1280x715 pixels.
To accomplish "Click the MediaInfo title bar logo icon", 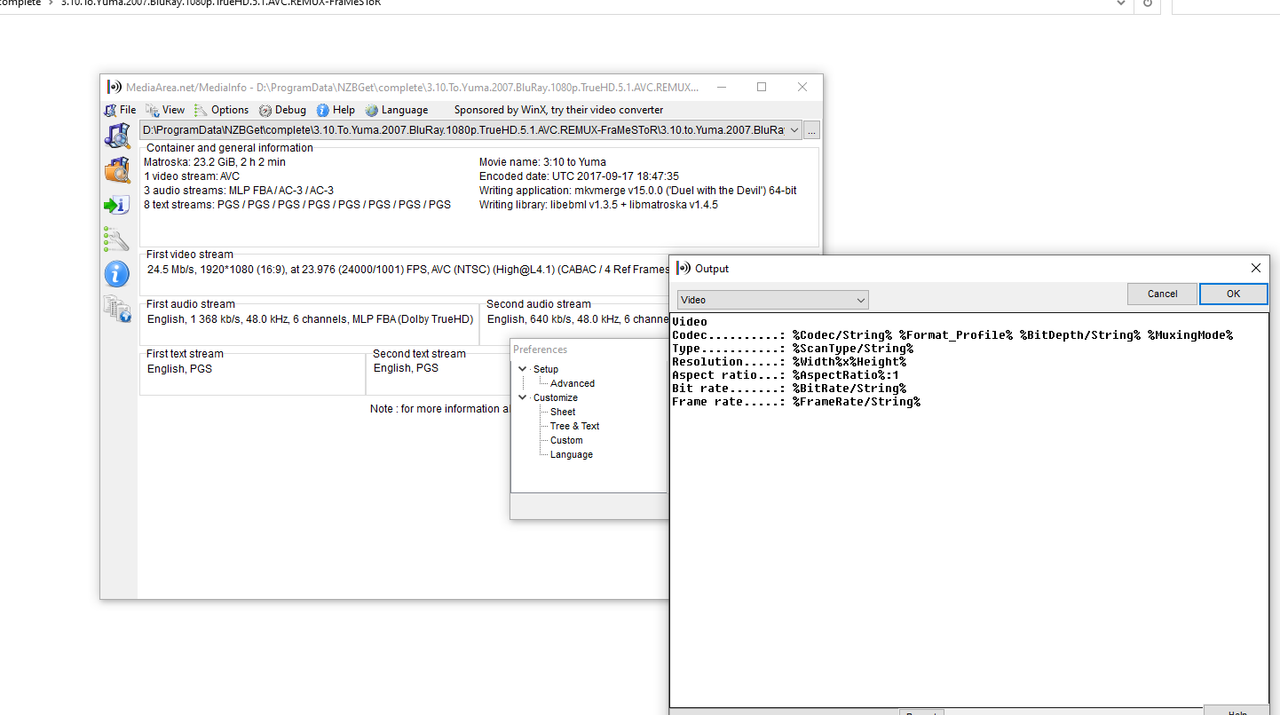I will click(x=114, y=87).
